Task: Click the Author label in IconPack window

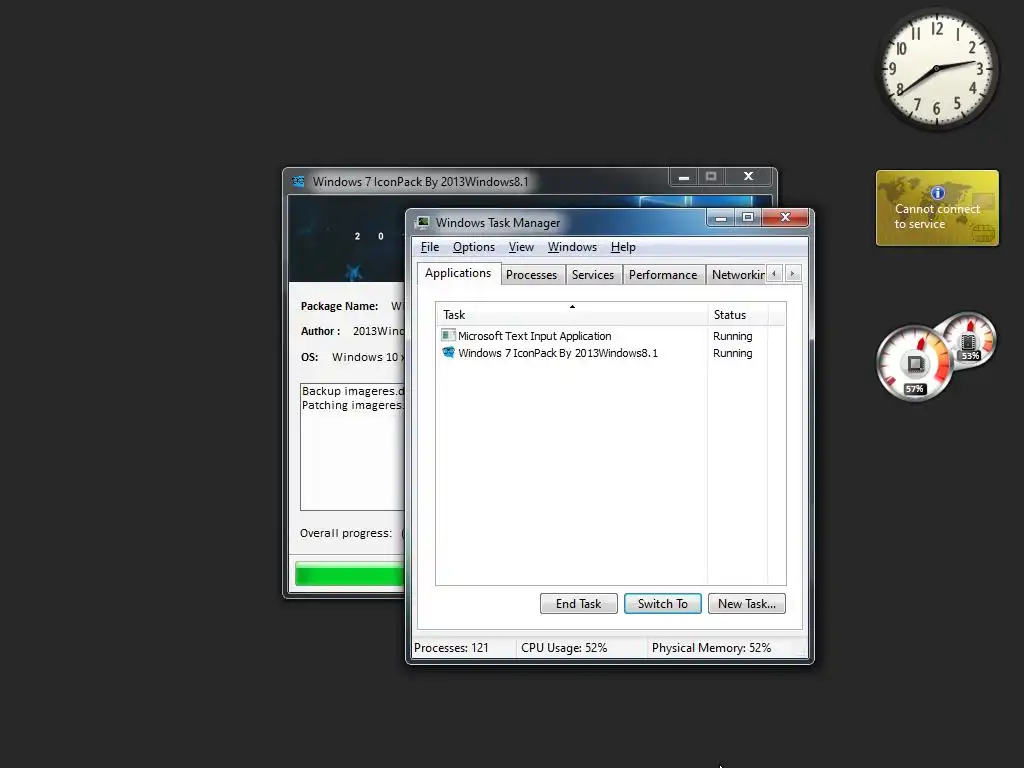Action: tap(320, 331)
